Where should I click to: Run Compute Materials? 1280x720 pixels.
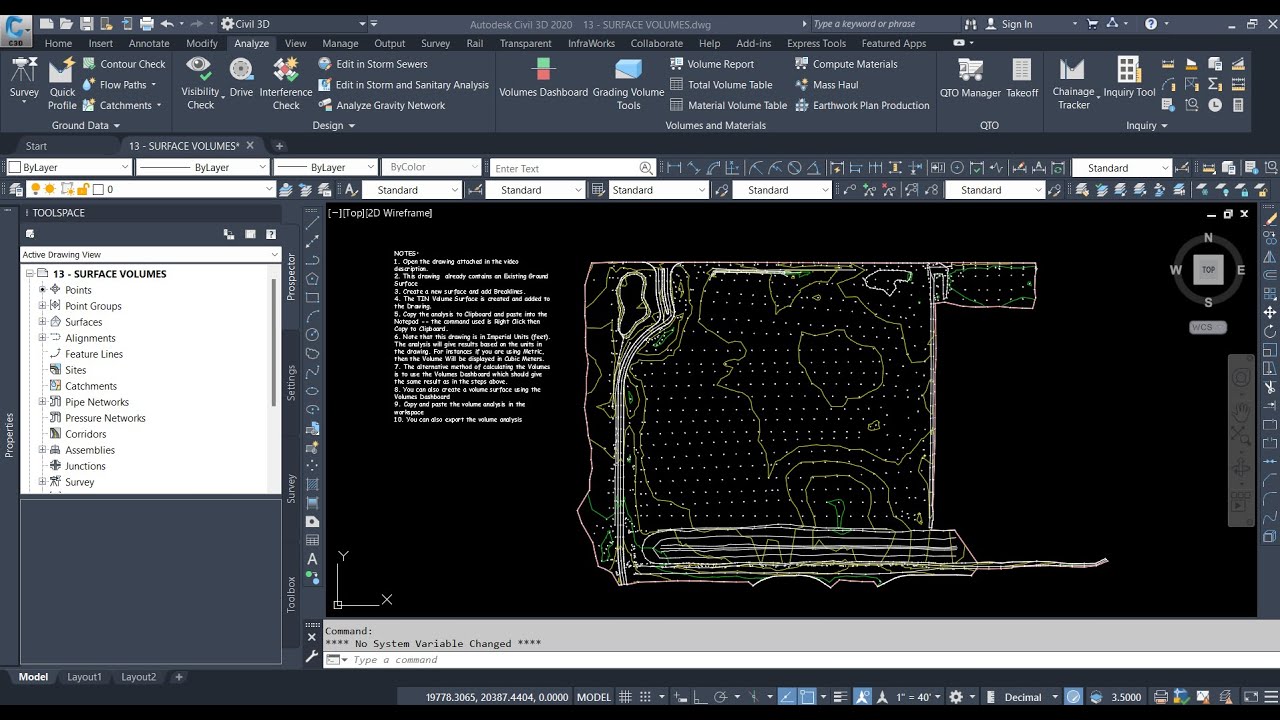coord(846,64)
